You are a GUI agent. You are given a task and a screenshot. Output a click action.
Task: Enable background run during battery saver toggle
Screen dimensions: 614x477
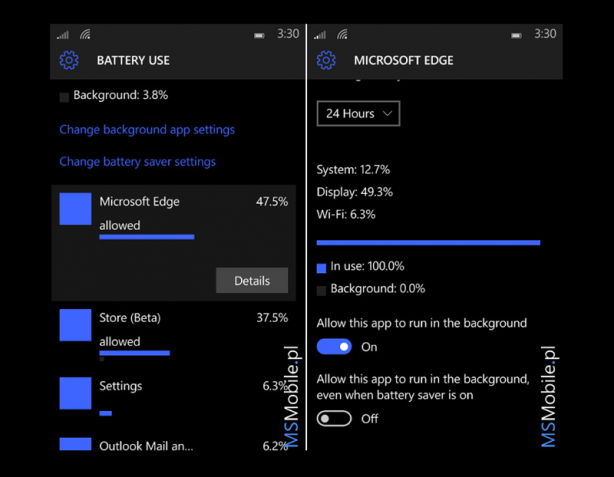click(x=334, y=419)
